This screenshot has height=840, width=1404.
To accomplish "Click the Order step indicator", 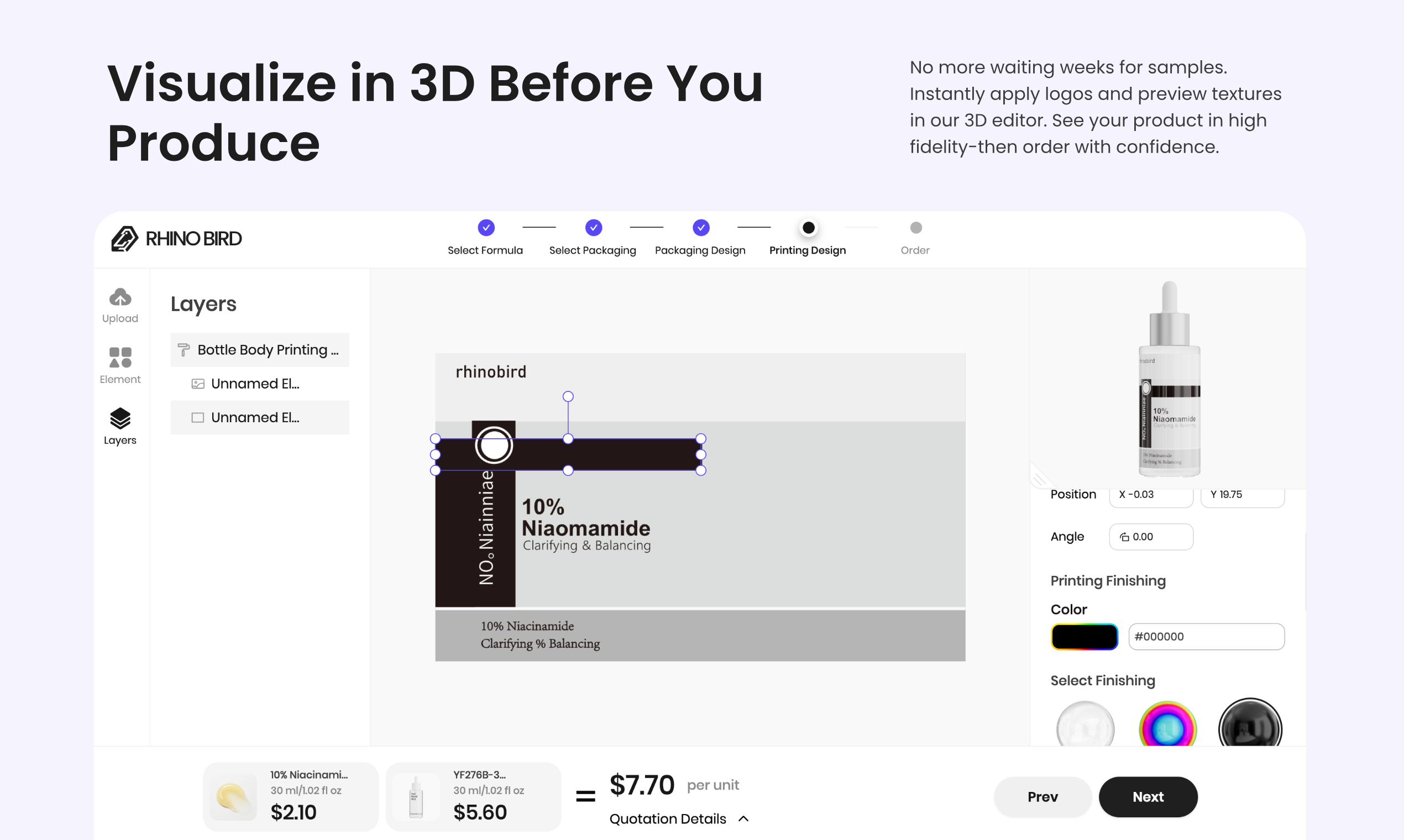I will tap(915, 227).
